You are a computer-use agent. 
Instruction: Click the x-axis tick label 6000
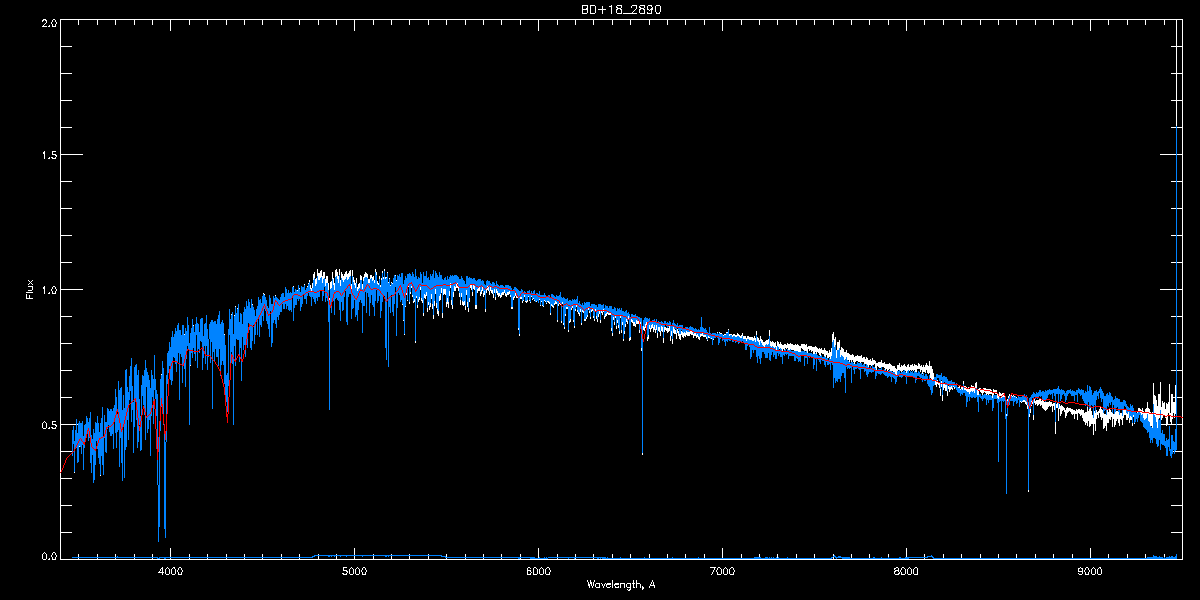[x=538, y=572]
